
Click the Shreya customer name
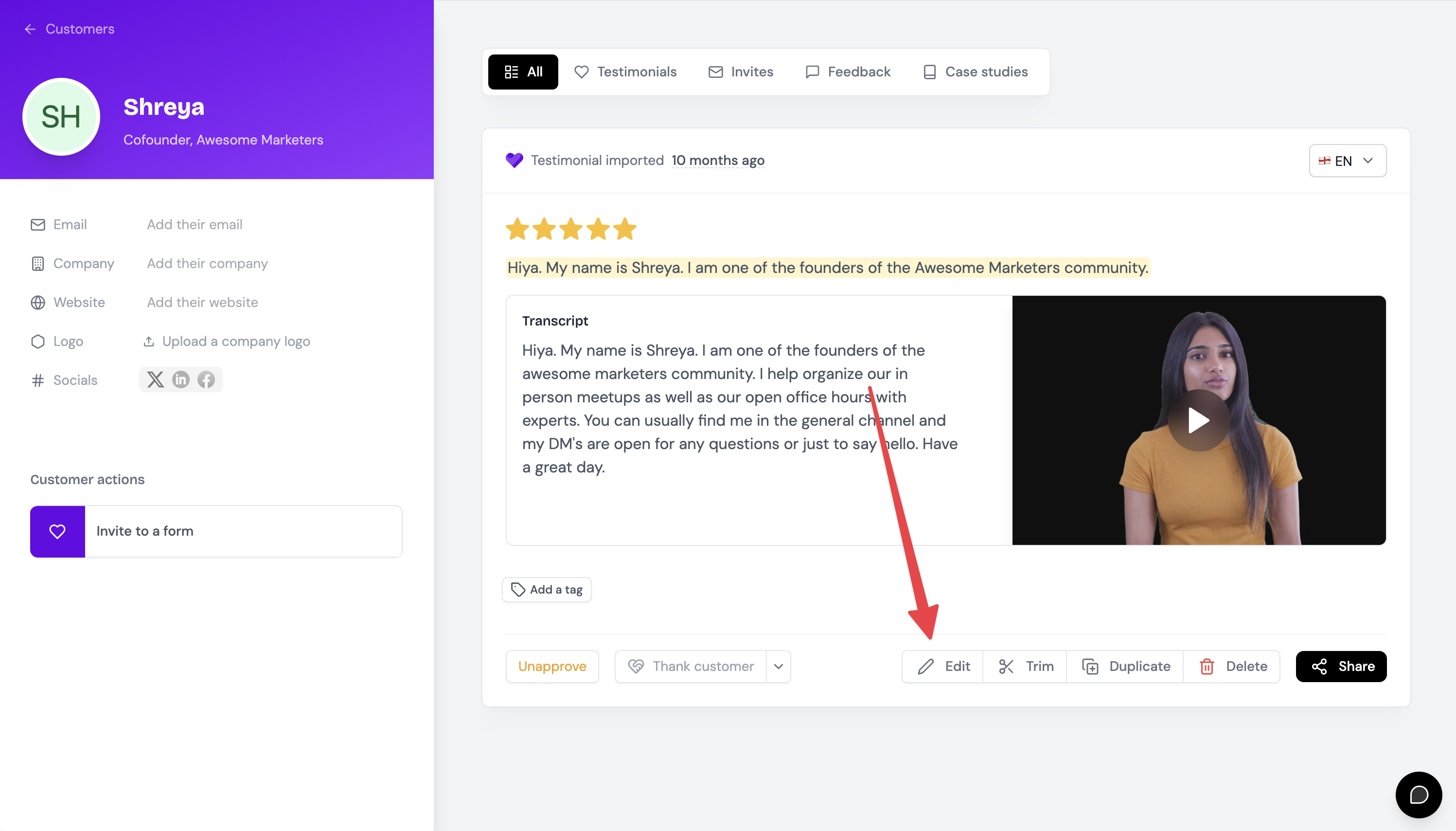coord(164,107)
